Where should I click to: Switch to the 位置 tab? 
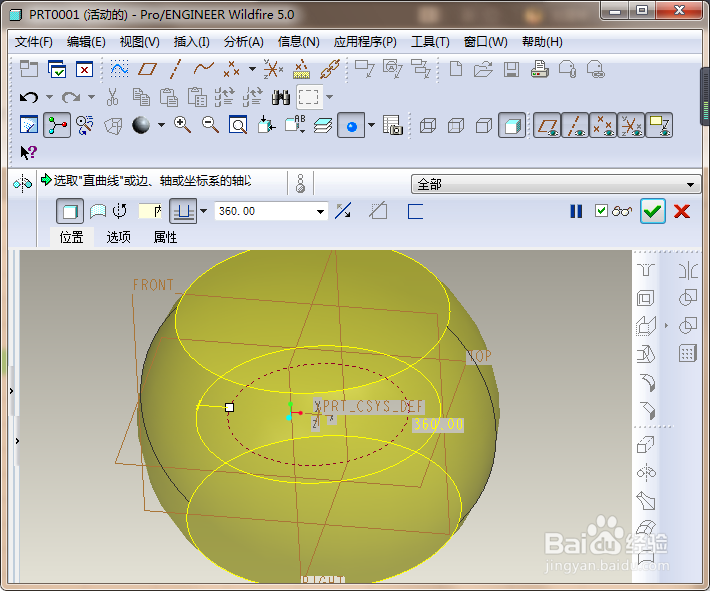coord(72,237)
